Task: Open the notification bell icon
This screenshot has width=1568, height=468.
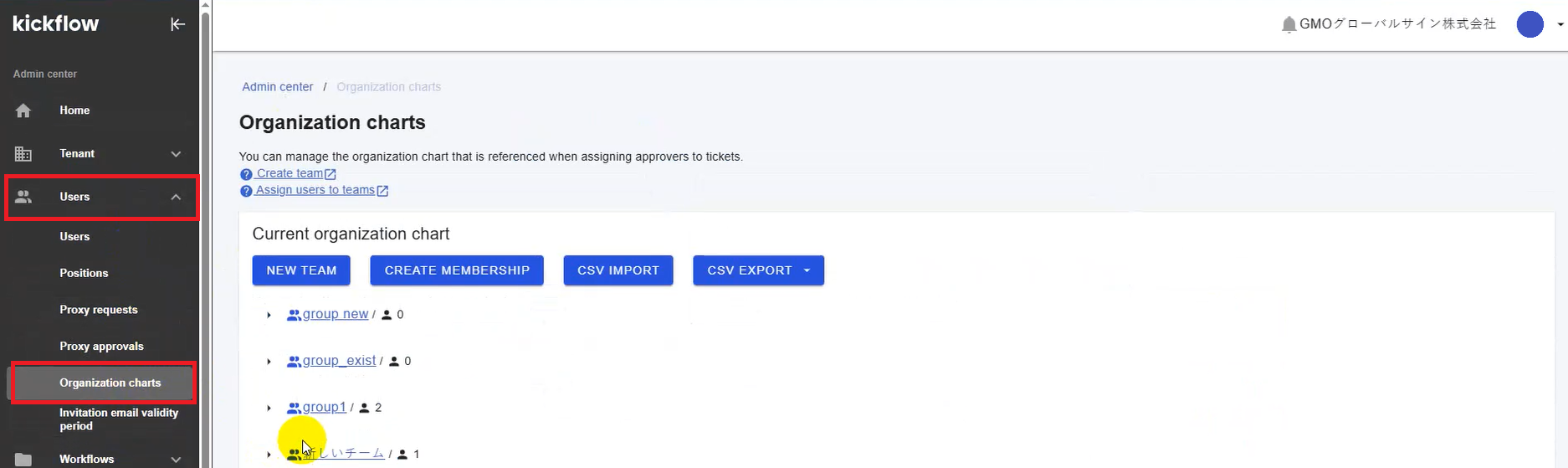Action: coord(1289,24)
